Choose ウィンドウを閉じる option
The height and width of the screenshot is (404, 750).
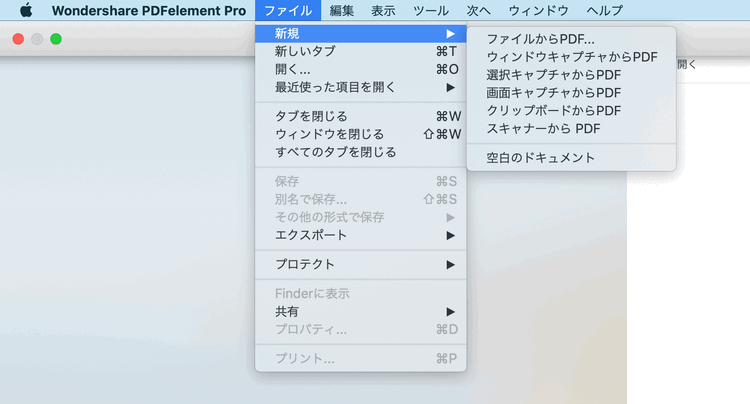point(361,134)
